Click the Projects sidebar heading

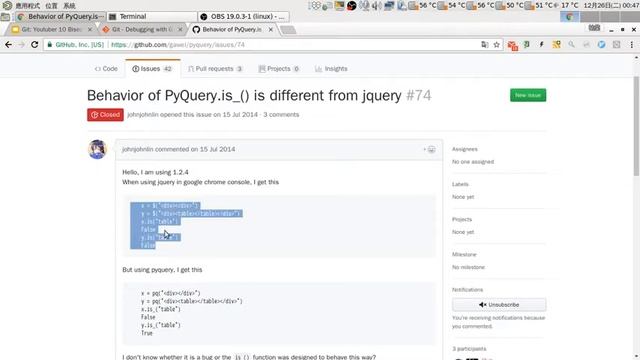tap(462, 219)
